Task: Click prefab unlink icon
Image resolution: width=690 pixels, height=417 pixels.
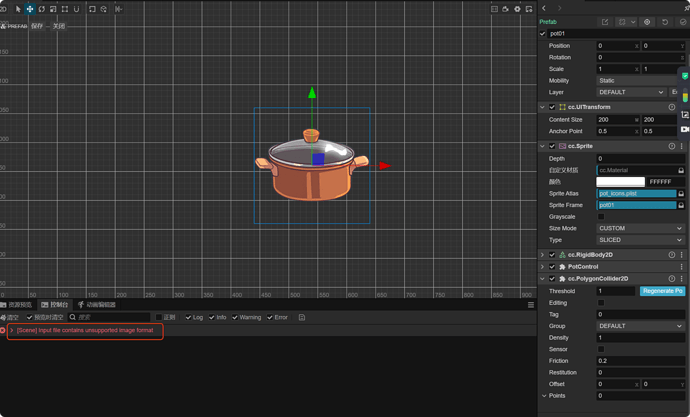Action: [622, 22]
